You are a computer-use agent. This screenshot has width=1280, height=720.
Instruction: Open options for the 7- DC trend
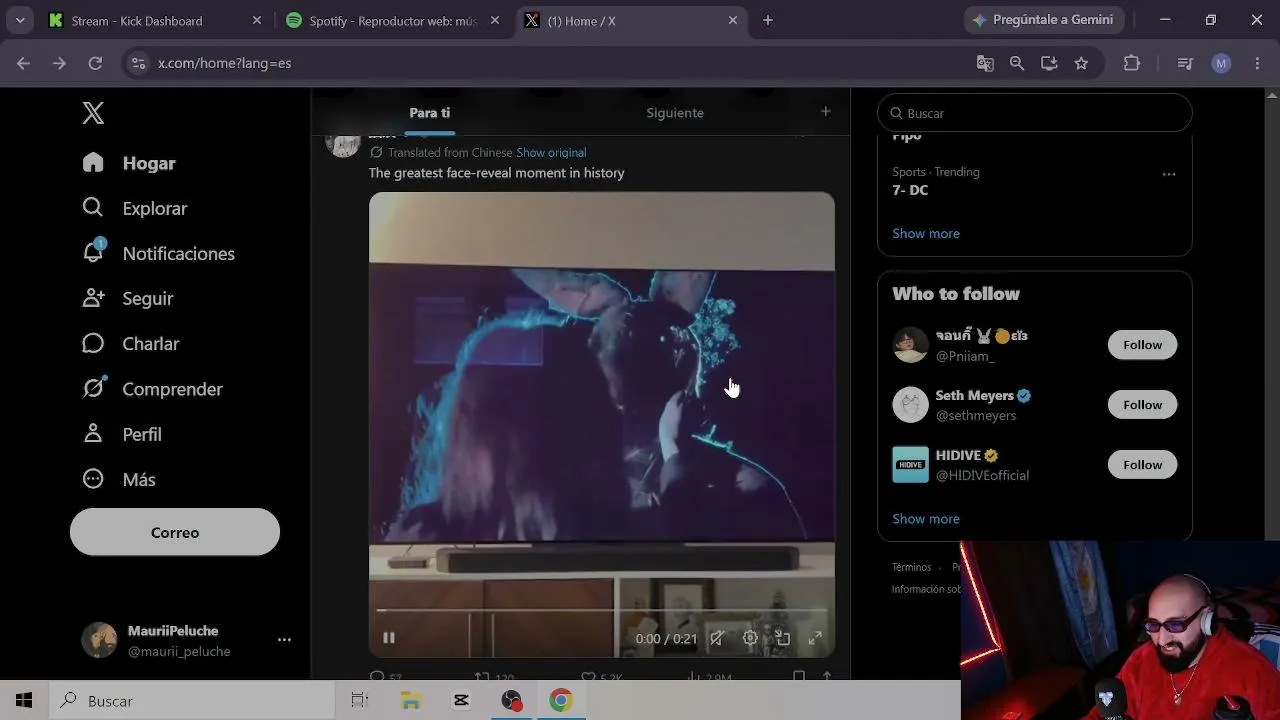tap(1168, 174)
